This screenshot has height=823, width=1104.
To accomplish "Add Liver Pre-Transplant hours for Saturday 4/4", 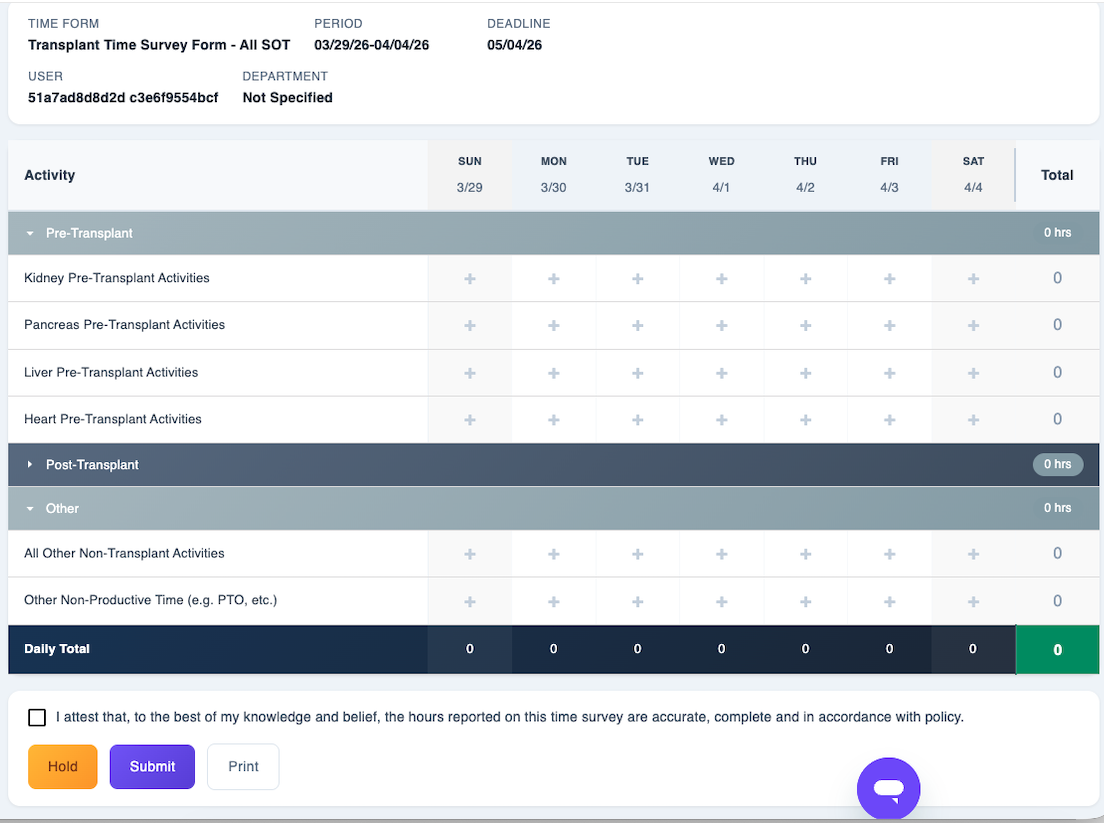I will coord(973,372).
